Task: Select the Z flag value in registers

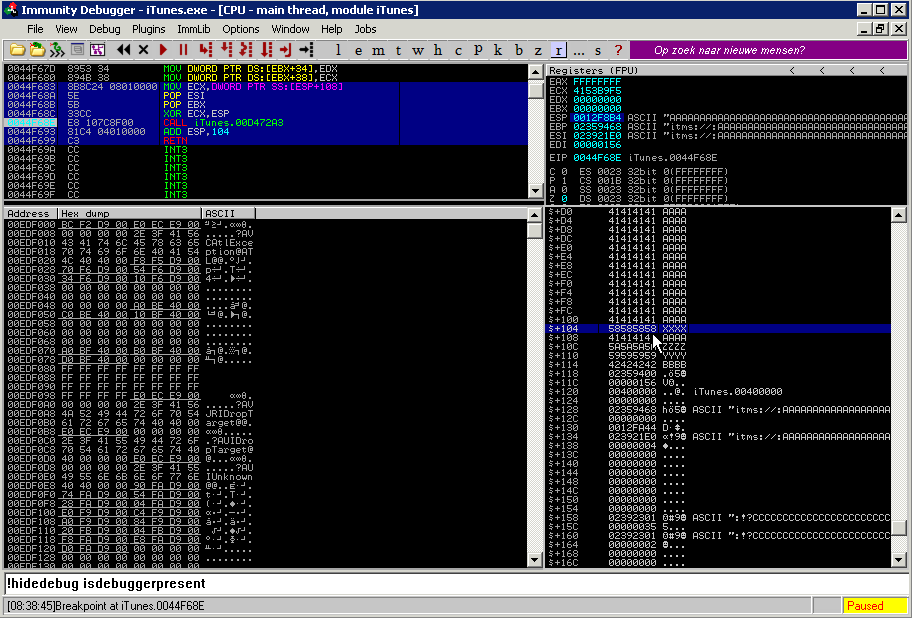Action: (563, 198)
